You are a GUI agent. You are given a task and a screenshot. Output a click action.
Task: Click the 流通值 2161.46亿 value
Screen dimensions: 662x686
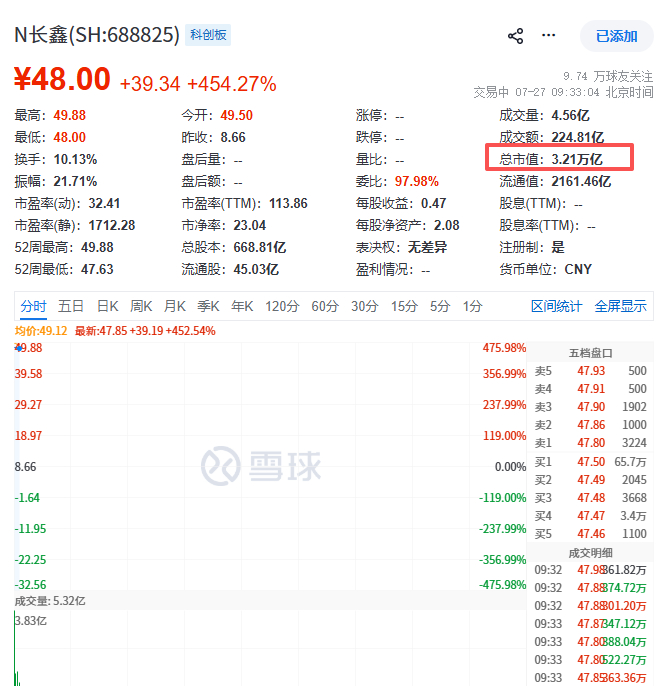581,181
